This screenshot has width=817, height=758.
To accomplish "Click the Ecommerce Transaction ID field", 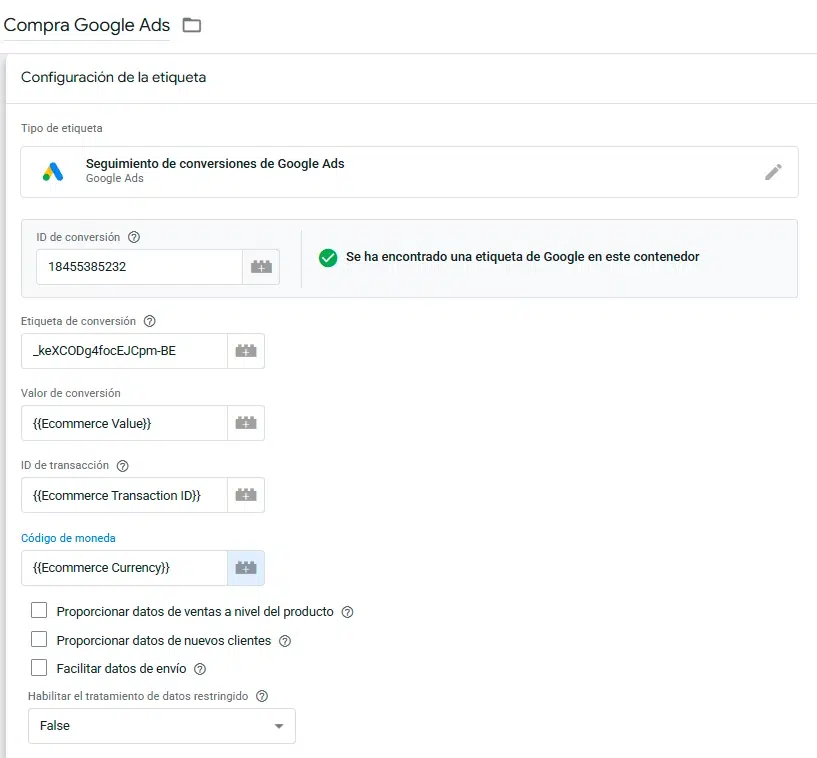I will [x=125, y=495].
